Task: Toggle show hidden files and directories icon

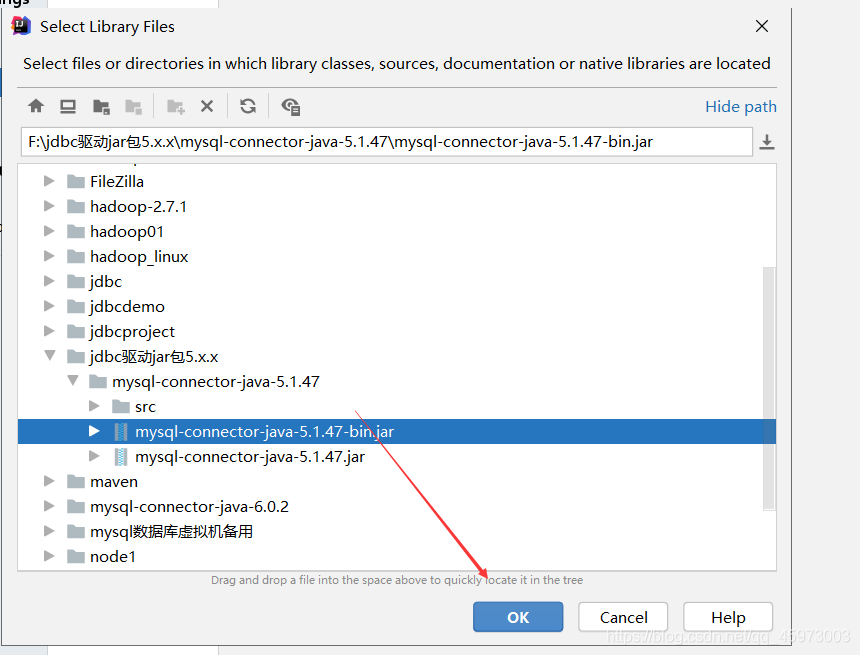Action: (290, 106)
